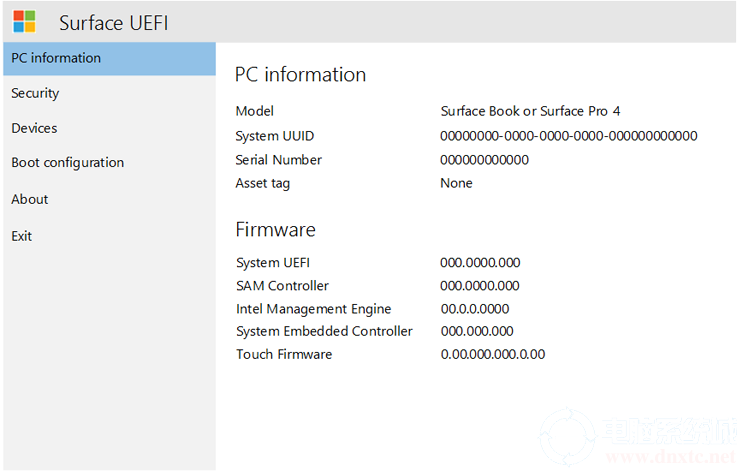
Task: Click the Microsoft logo icon
Action: [24, 21]
